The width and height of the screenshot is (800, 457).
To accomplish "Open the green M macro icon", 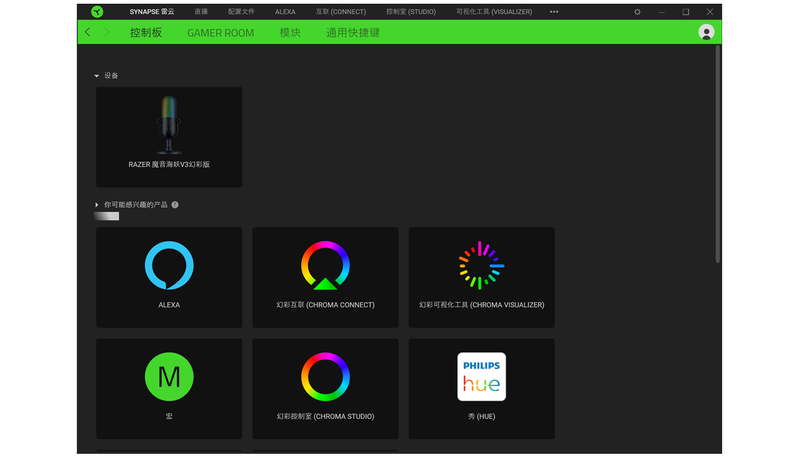I will point(169,376).
